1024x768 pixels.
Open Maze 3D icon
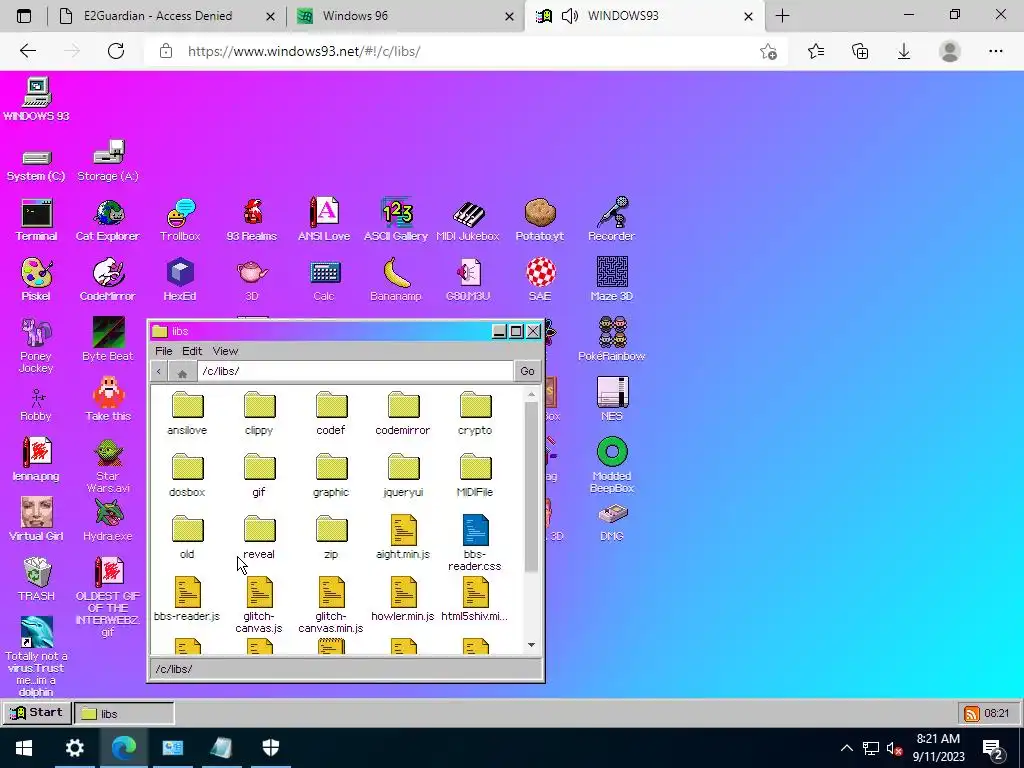pos(612,281)
